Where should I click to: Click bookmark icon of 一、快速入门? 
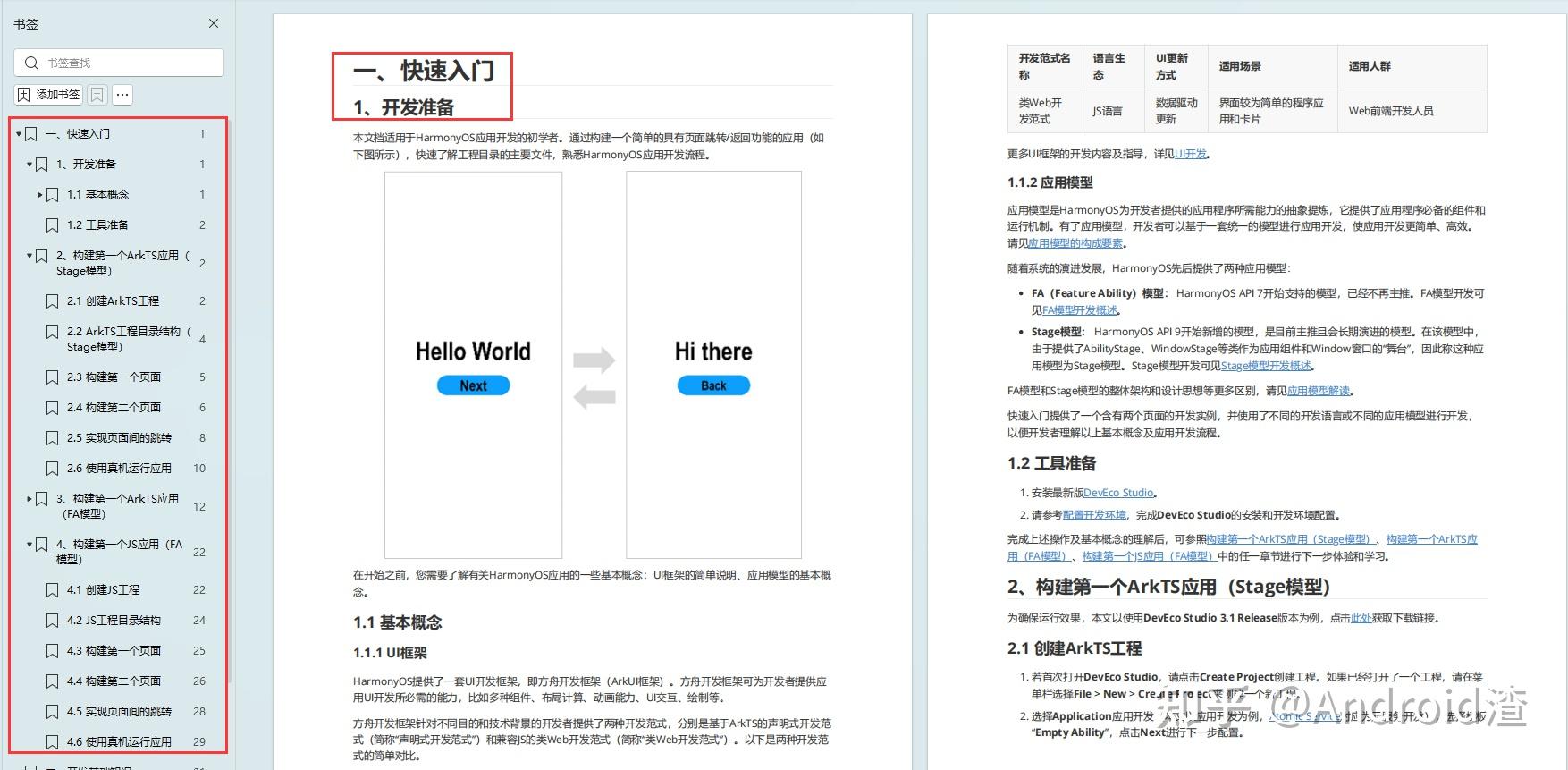(31, 134)
